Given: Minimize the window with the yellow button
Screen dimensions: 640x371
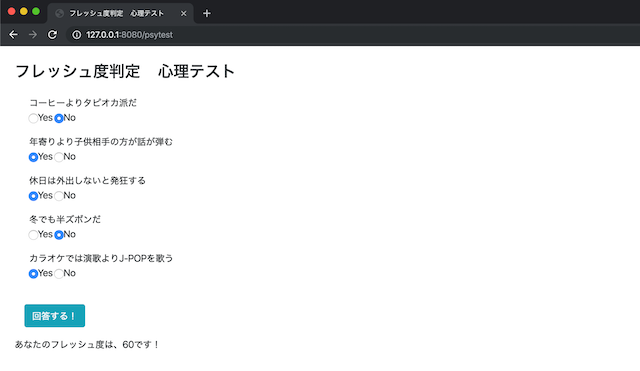Looking at the screenshot, I should [x=24, y=11].
